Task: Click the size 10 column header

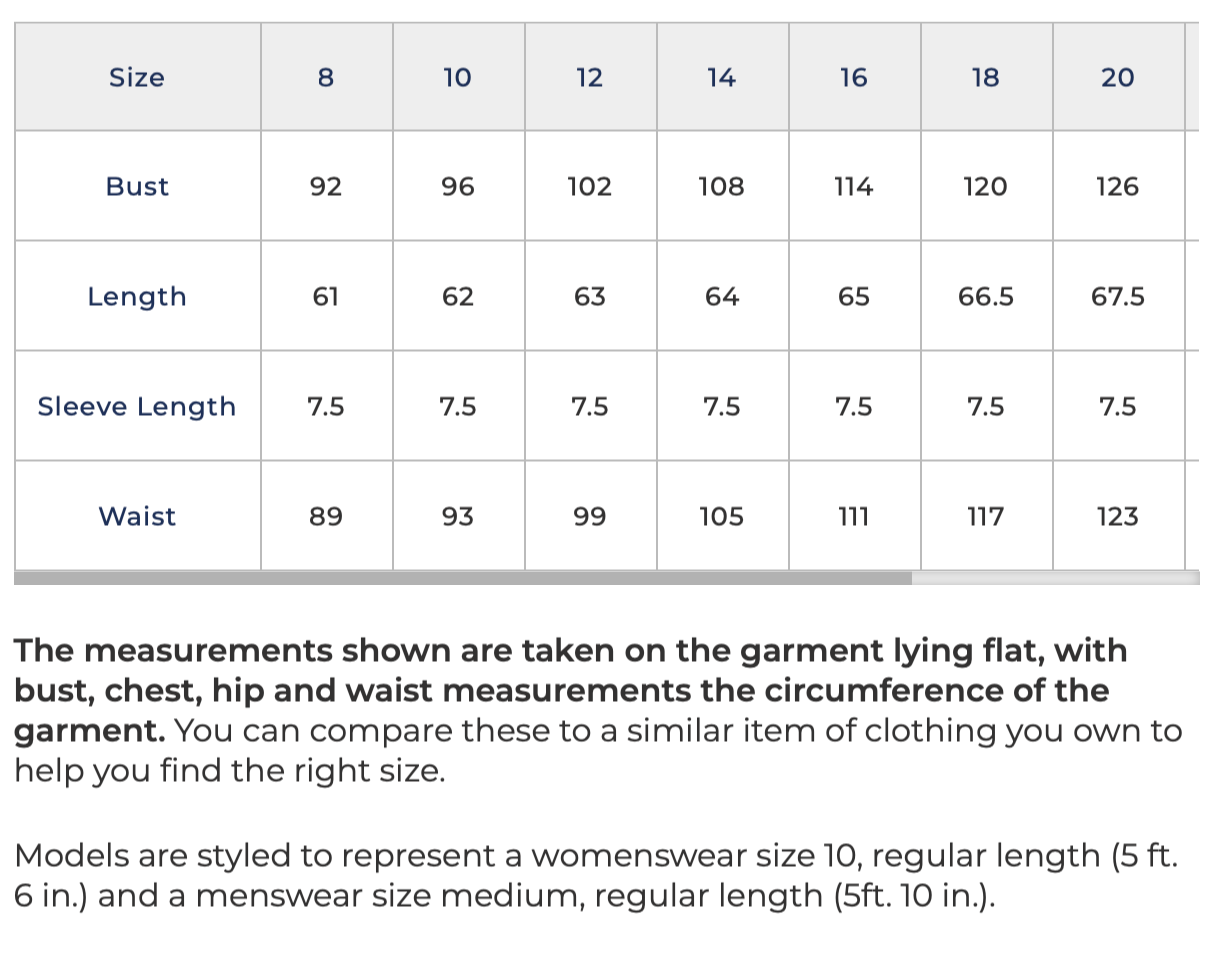Action: click(x=459, y=77)
